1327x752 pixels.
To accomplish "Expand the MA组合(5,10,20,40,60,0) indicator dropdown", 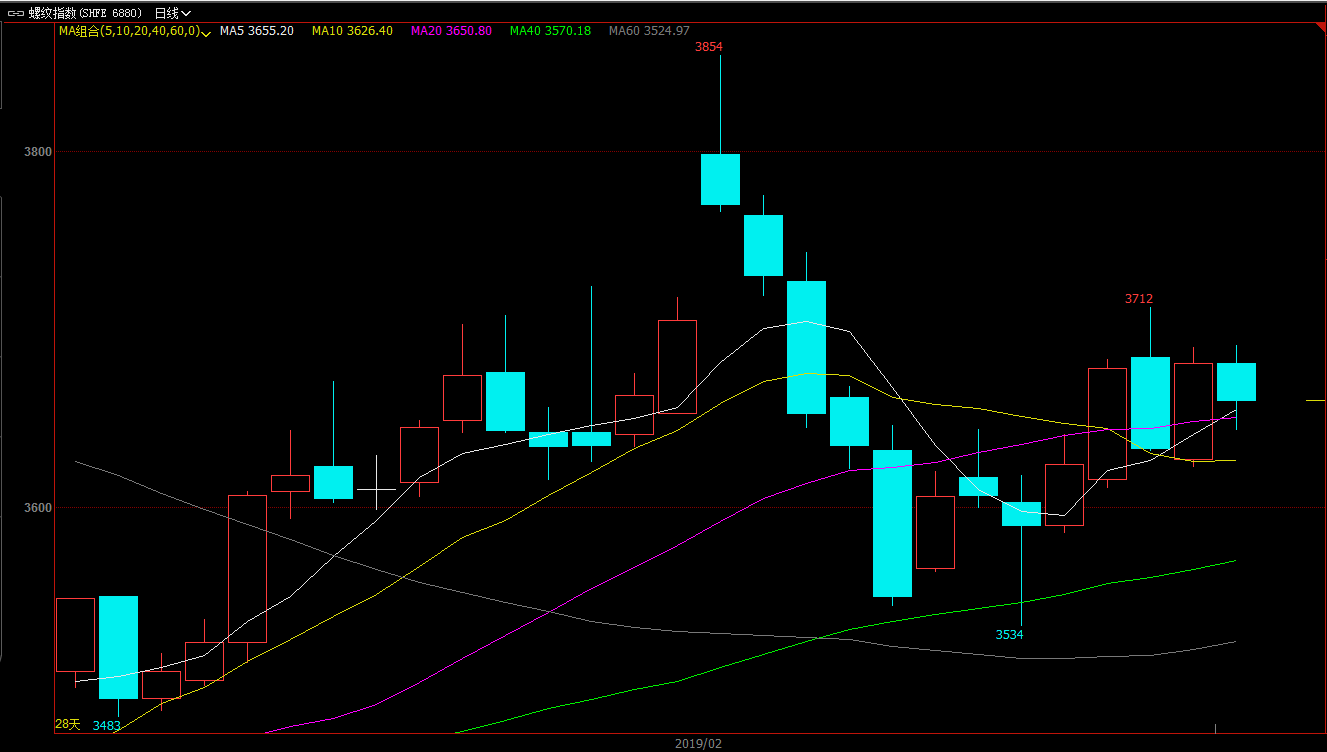I will pos(206,33).
